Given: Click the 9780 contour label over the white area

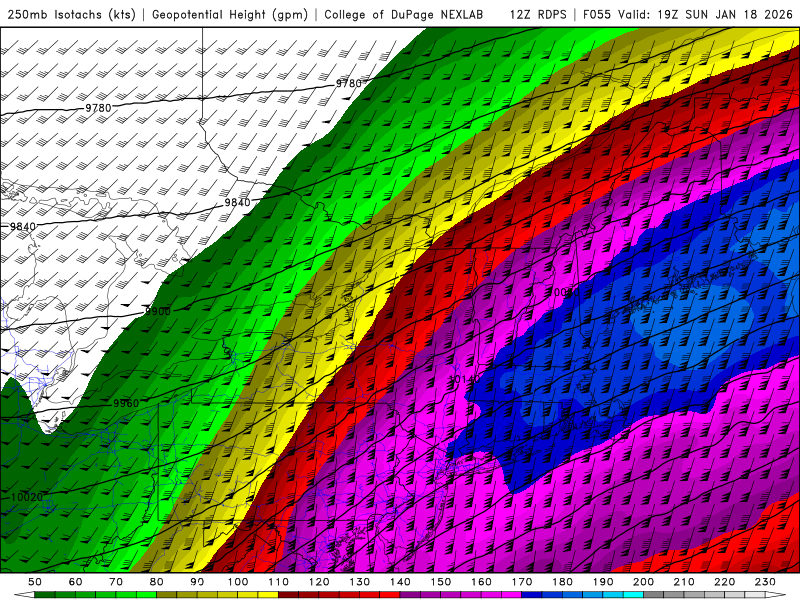Looking at the screenshot, I should 98,108.
